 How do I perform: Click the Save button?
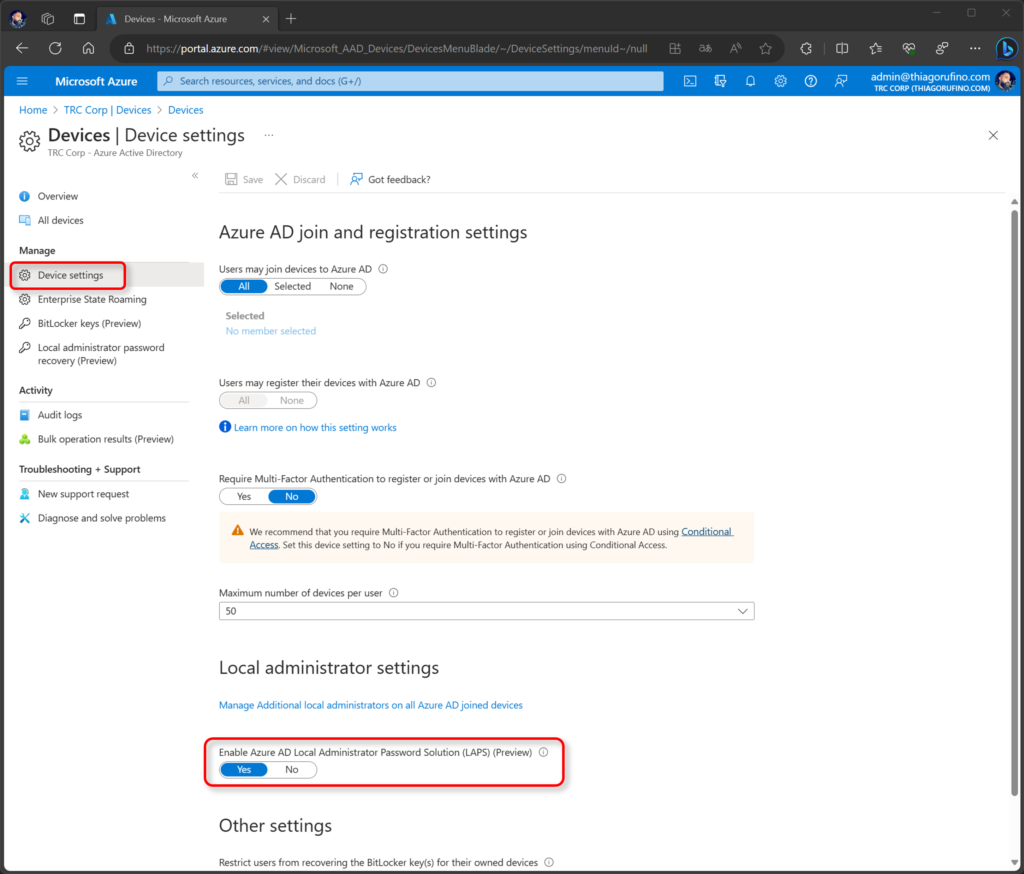point(243,179)
